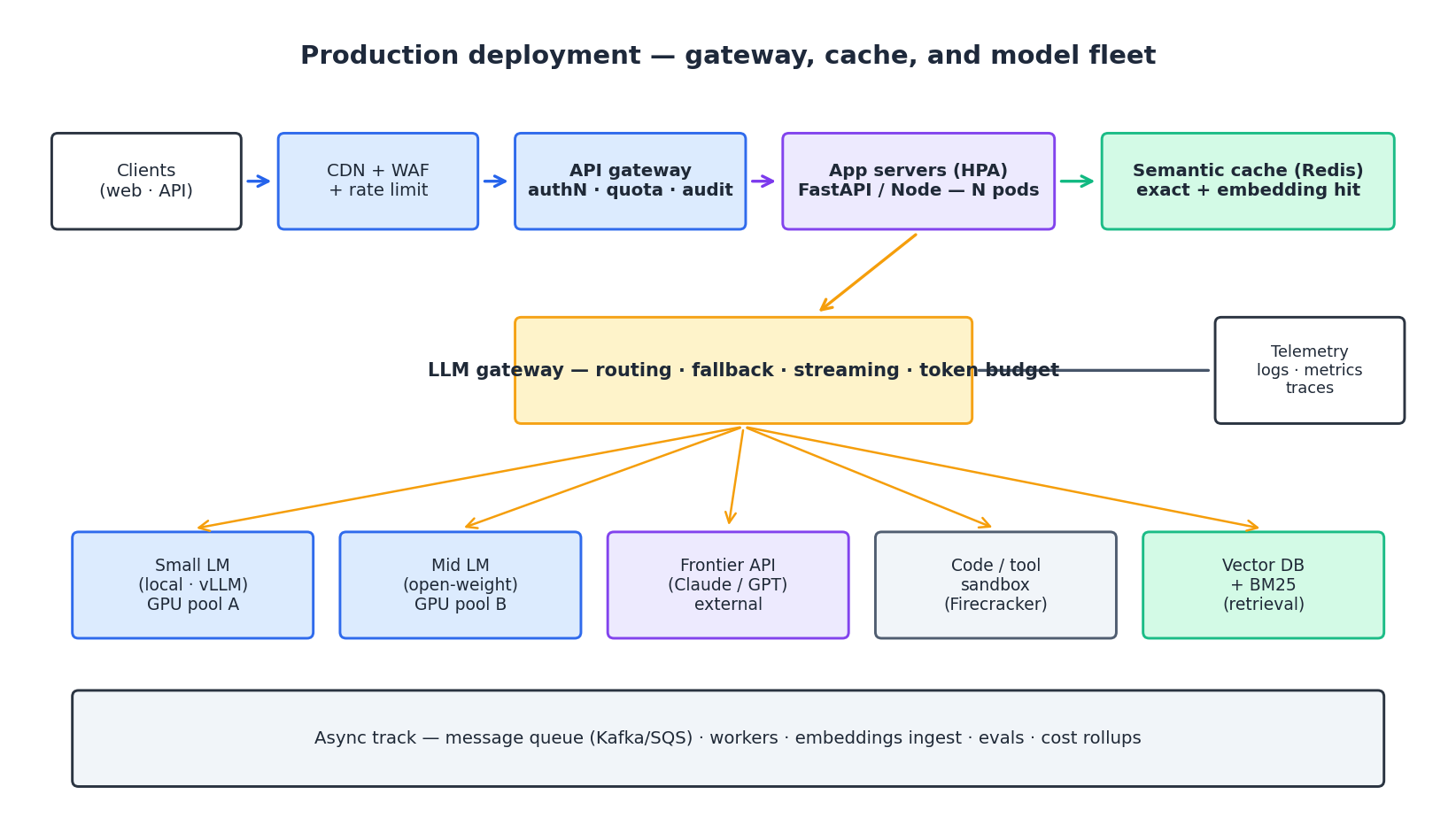This screenshot has height=833, width=1456.
Task: Open the Telemetry logs metrics traces box
Action: tap(1310, 370)
